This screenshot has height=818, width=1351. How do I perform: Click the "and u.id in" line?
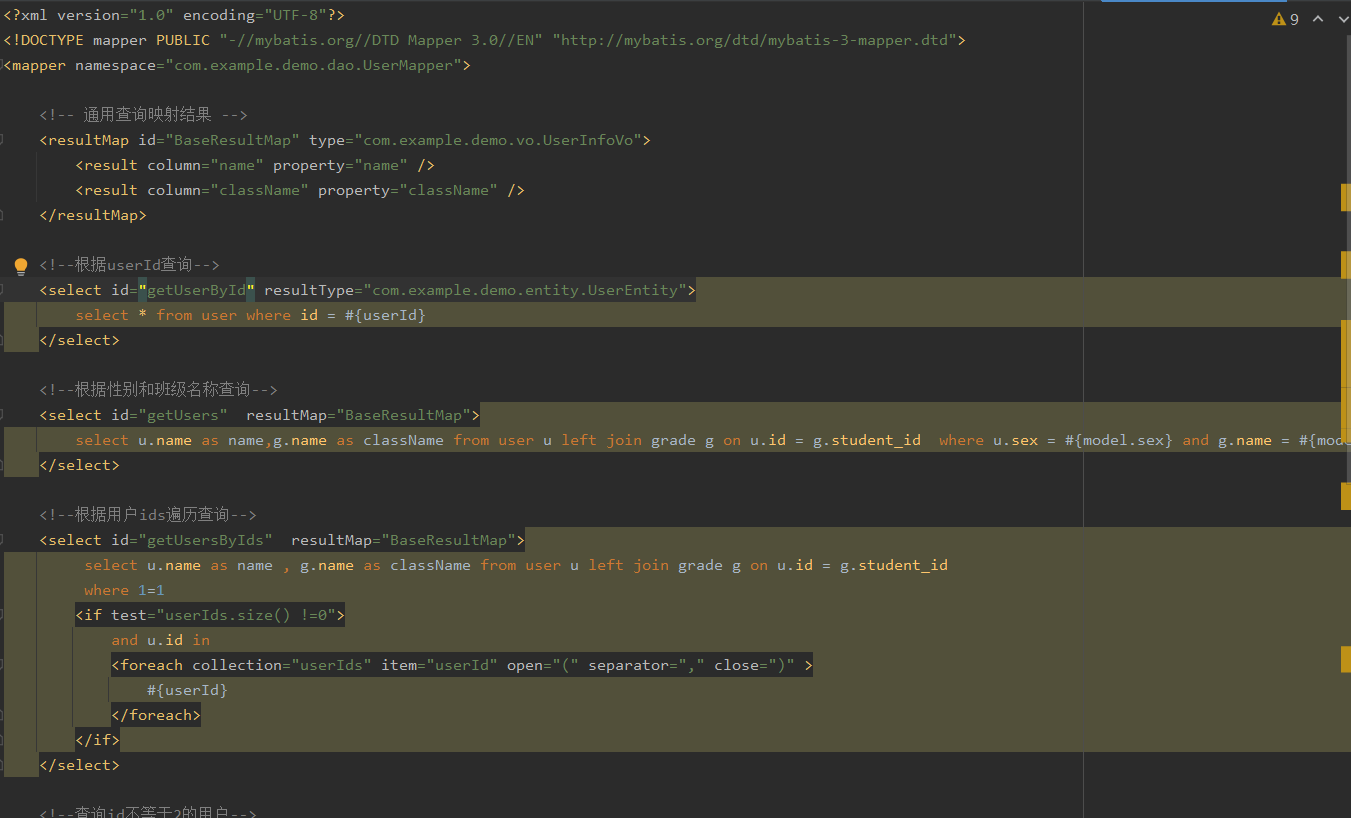tap(160, 640)
